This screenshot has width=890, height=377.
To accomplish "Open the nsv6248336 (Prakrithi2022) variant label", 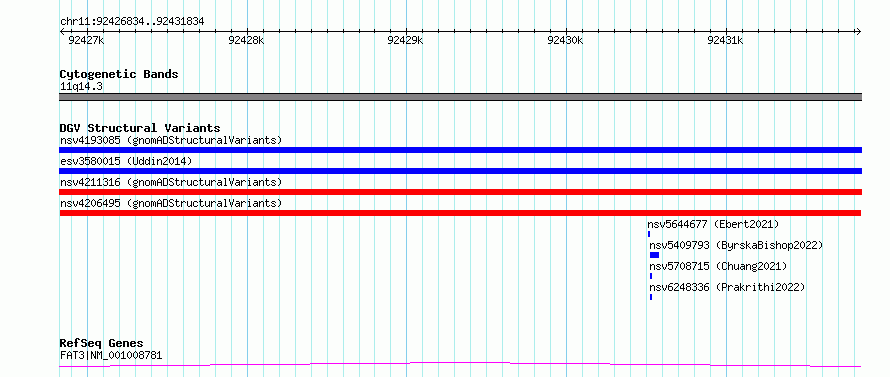I will [x=728, y=287].
